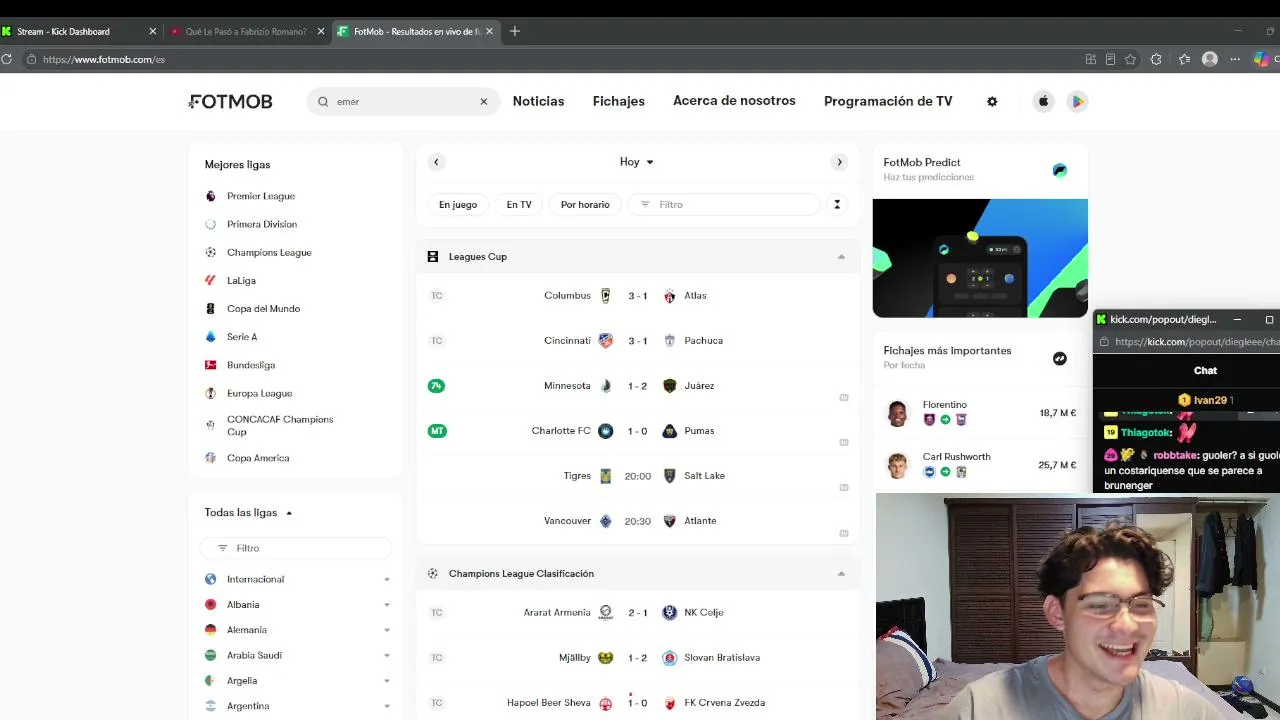
Task: Open Acerca de nosotros menu item
Action: point(734,101)
